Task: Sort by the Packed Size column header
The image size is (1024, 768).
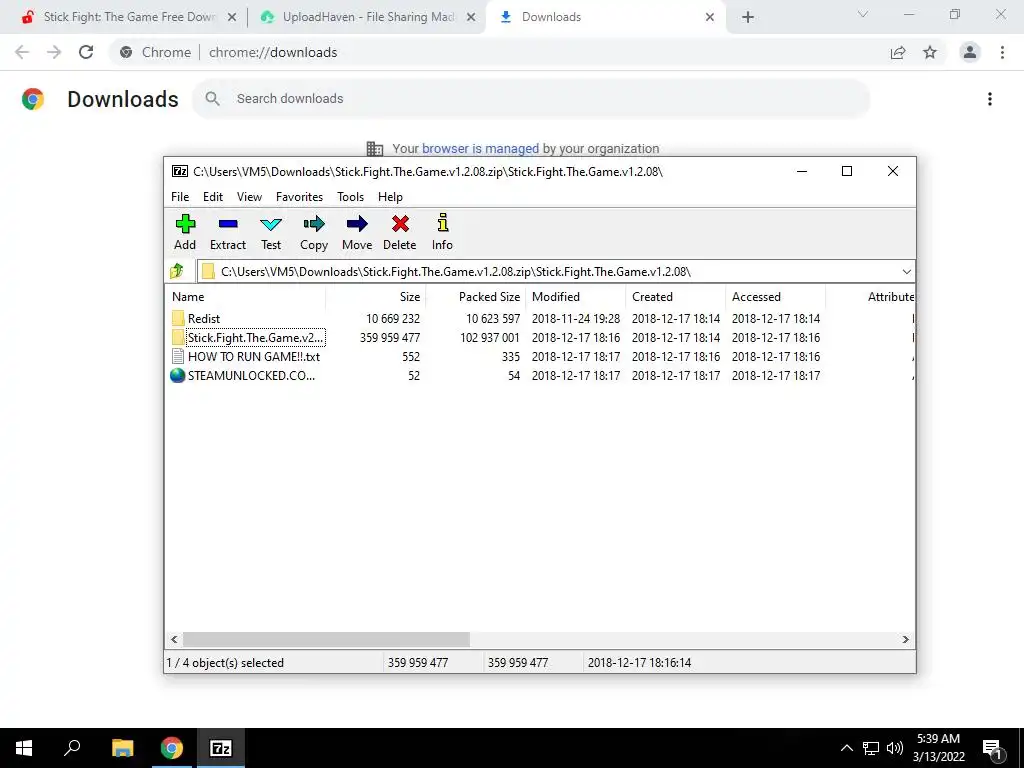Action: (x=475, y=296)
